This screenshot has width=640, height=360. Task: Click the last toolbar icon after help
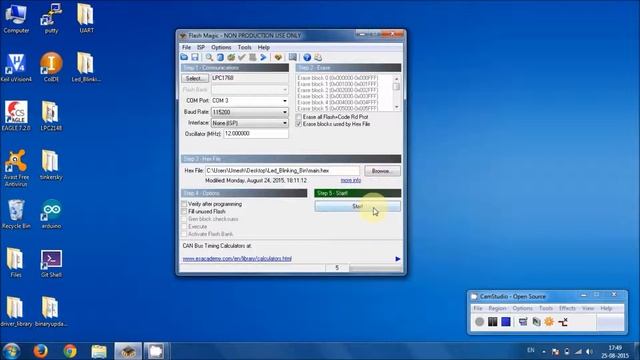pyautogui.click(x=318, y=58)
